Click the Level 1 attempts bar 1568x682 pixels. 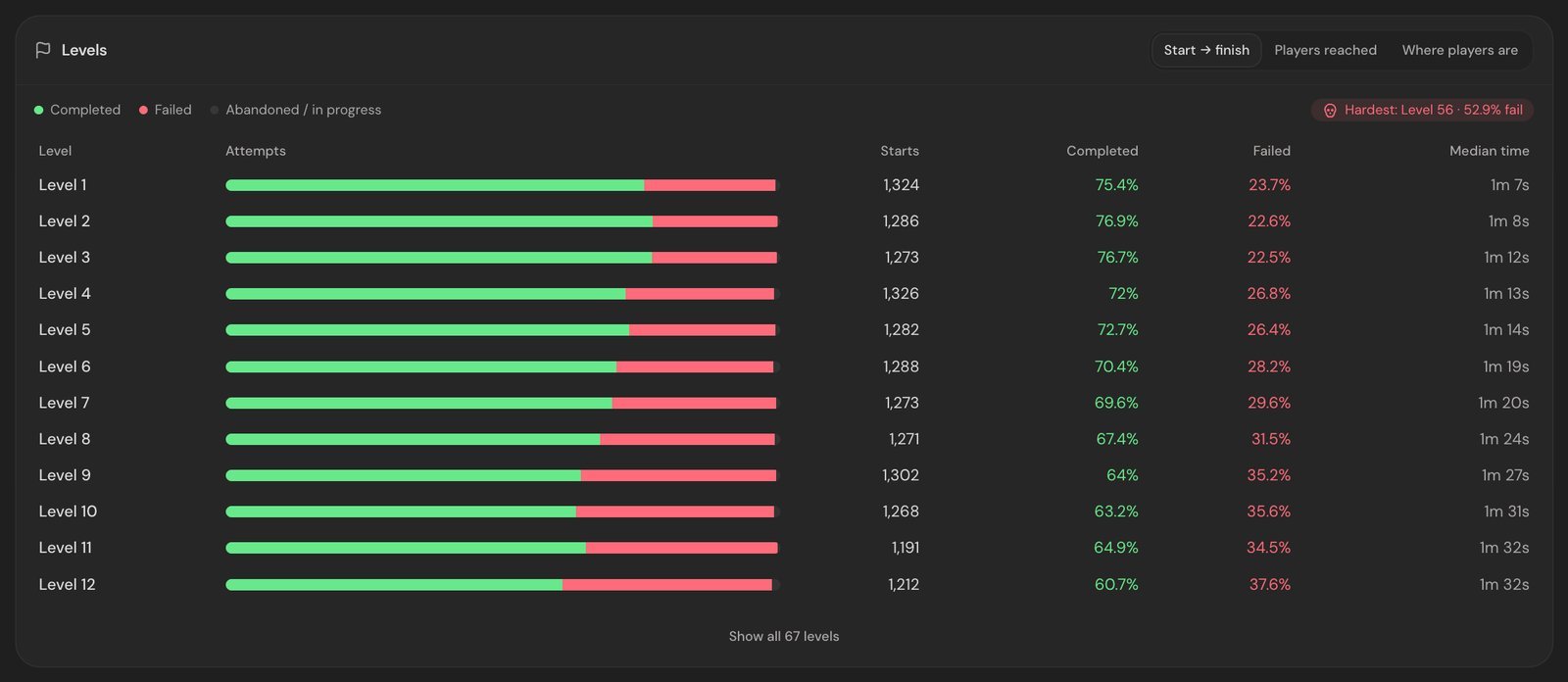(502, 185)
